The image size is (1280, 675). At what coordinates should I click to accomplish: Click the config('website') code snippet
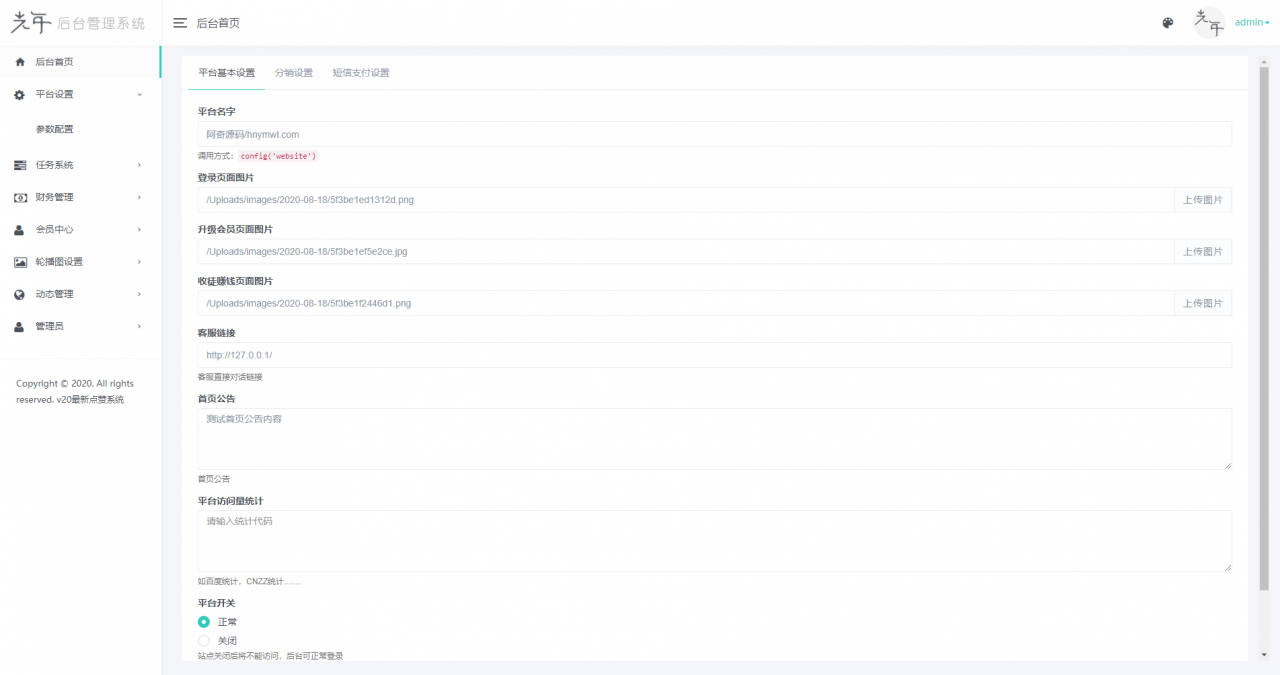[x=279, y=156]
